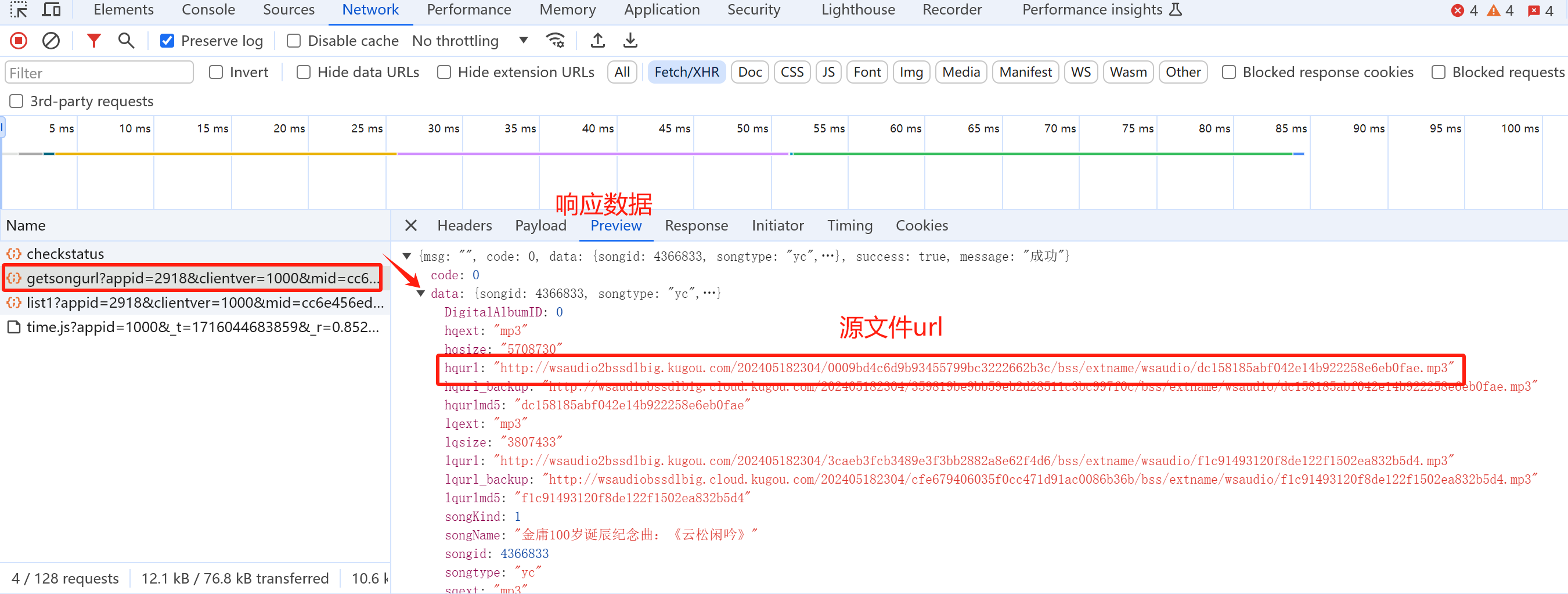Screen dimensions: 1568x594
Task: Check Blocked requests checkbox
Action: (1439, 73)
